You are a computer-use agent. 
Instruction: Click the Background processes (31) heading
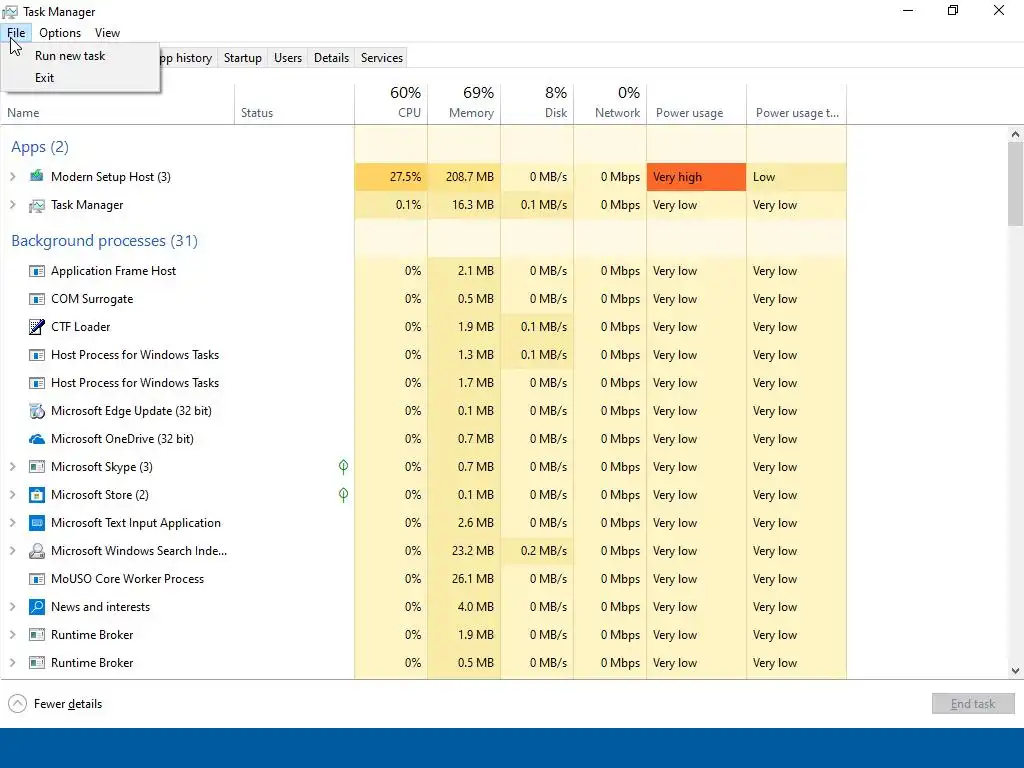click(x=104, y=241)
